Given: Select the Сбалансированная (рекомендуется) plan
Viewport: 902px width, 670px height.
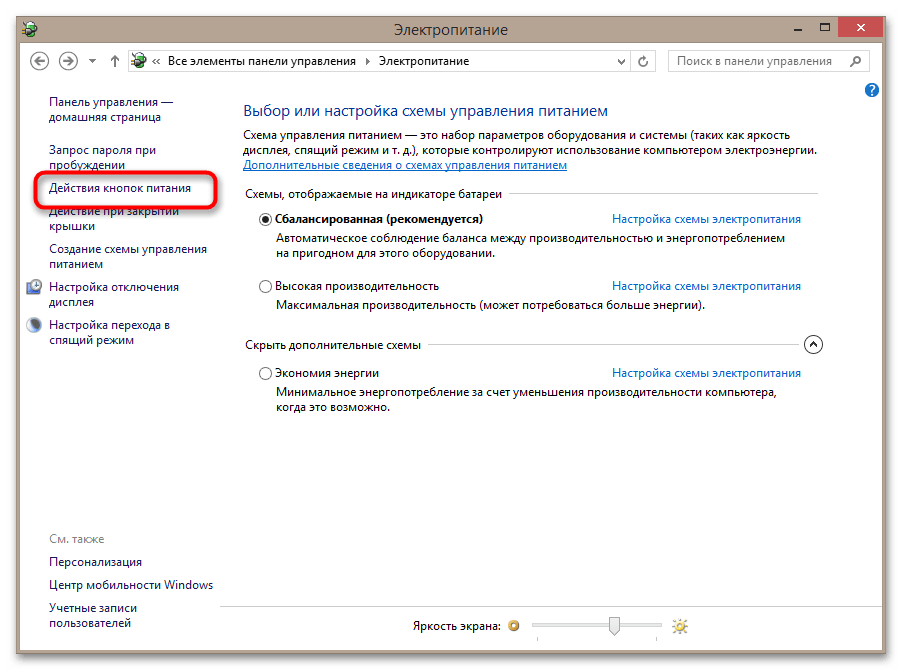Looking at the screenshot, I should (265, 219).
